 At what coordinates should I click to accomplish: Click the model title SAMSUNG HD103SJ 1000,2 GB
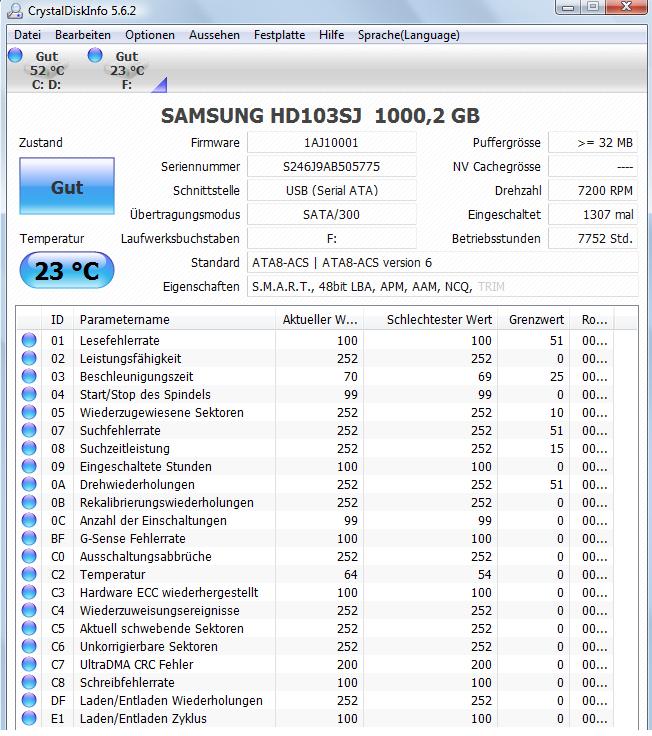point(320,115)
